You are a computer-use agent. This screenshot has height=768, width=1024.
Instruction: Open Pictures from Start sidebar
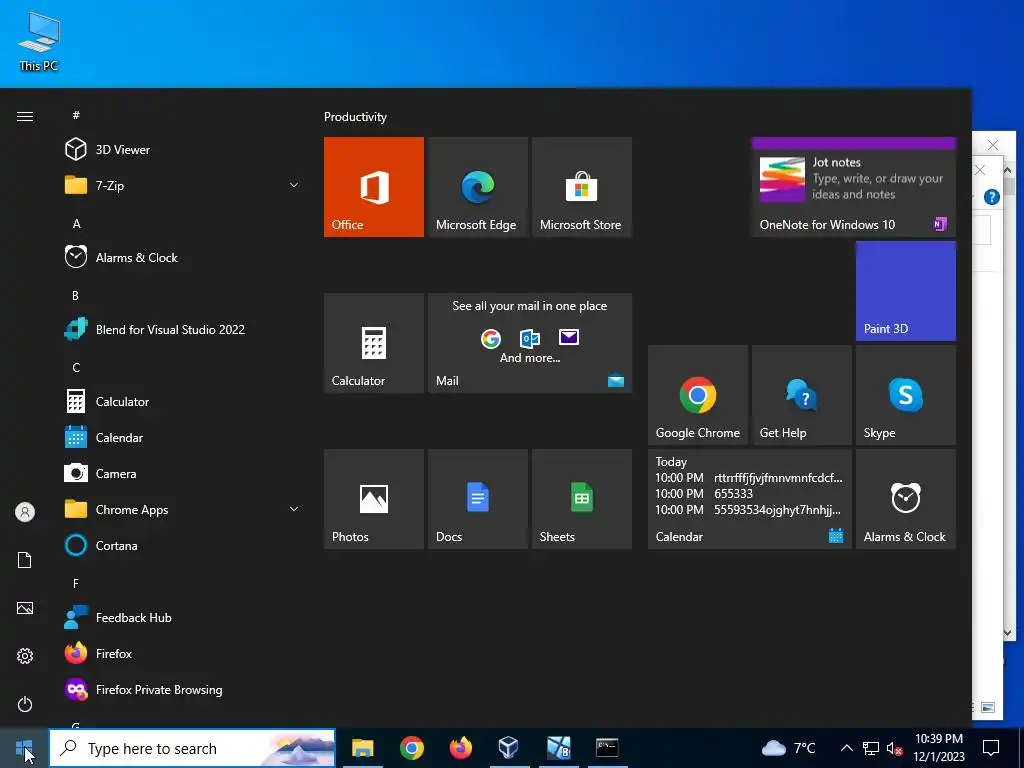25,608
